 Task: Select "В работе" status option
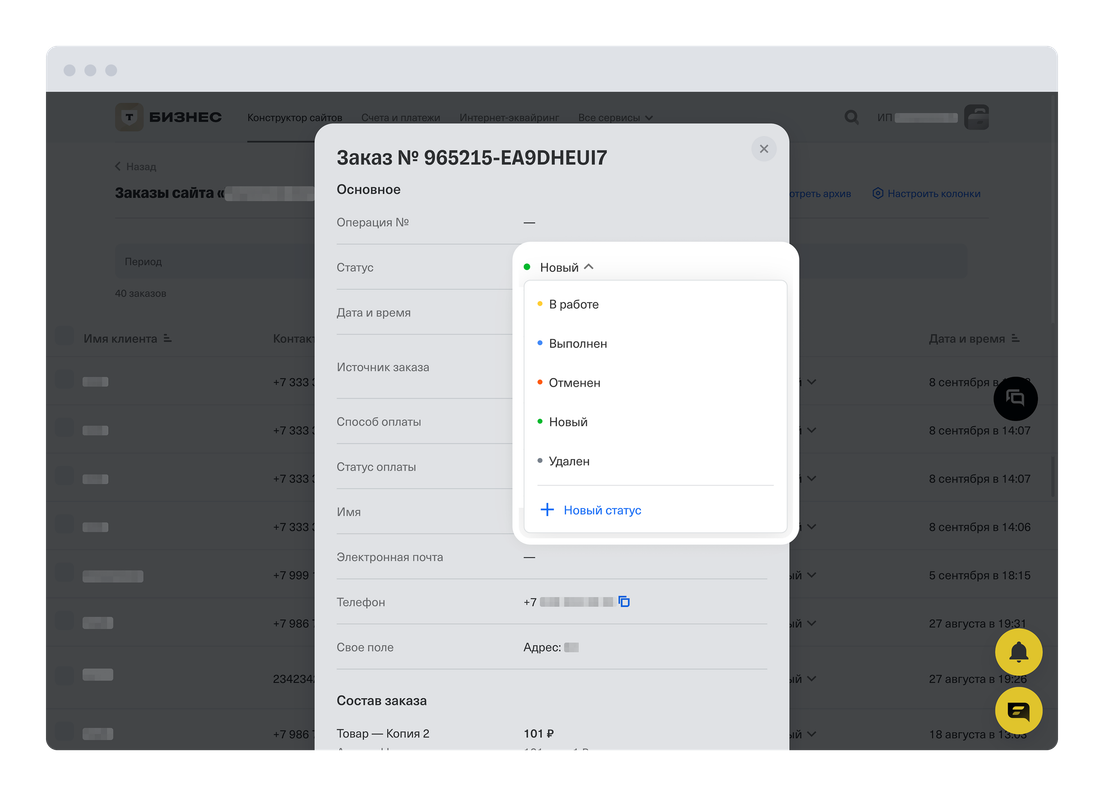pos(574,304)
